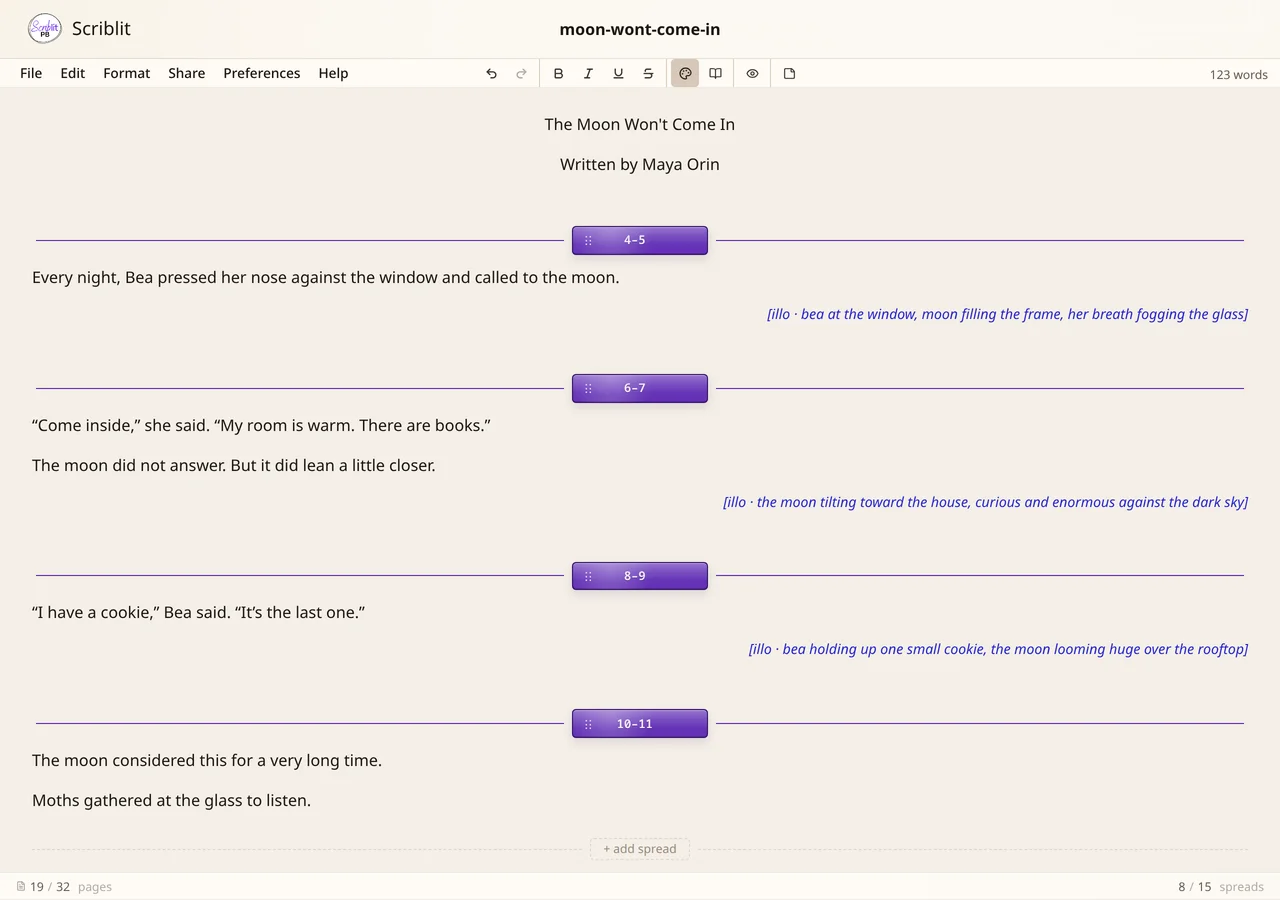Toggle bold formatting
This screenshot has height=900, width=1280.
click(558, 73)
